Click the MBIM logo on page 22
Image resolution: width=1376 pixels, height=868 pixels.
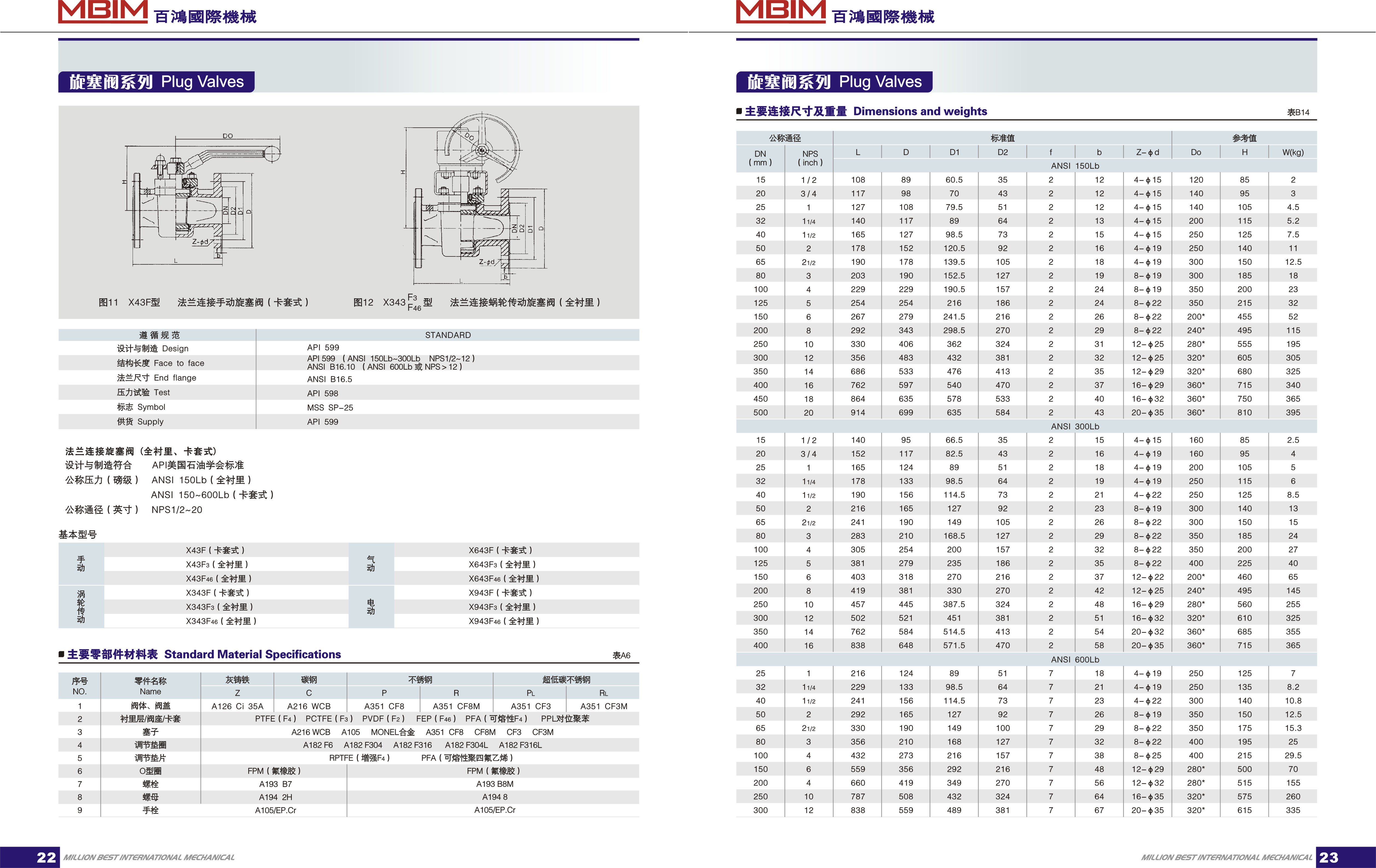tap(103, 11)
